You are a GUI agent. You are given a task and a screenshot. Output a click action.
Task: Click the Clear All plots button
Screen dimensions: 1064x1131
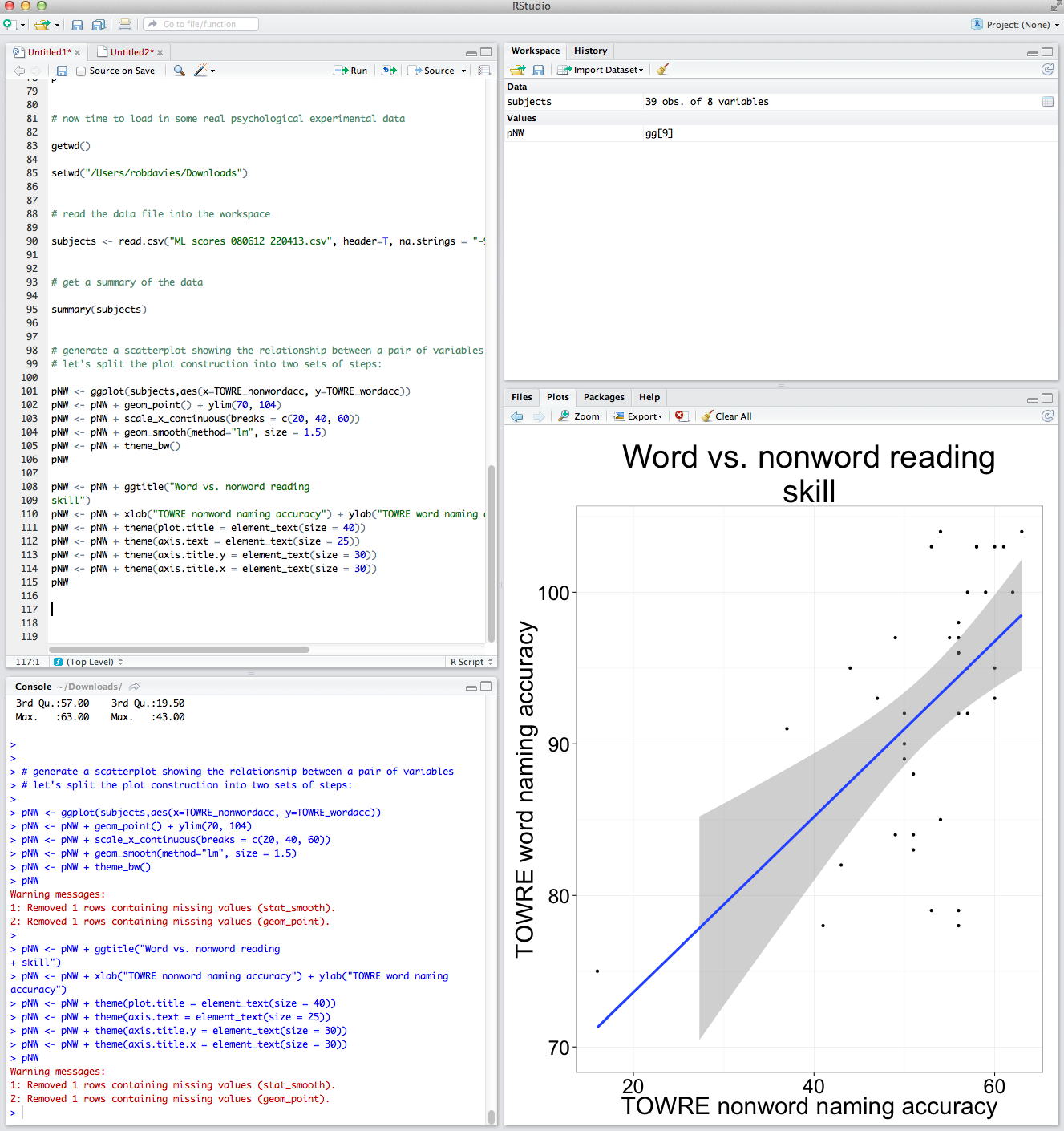726,416
